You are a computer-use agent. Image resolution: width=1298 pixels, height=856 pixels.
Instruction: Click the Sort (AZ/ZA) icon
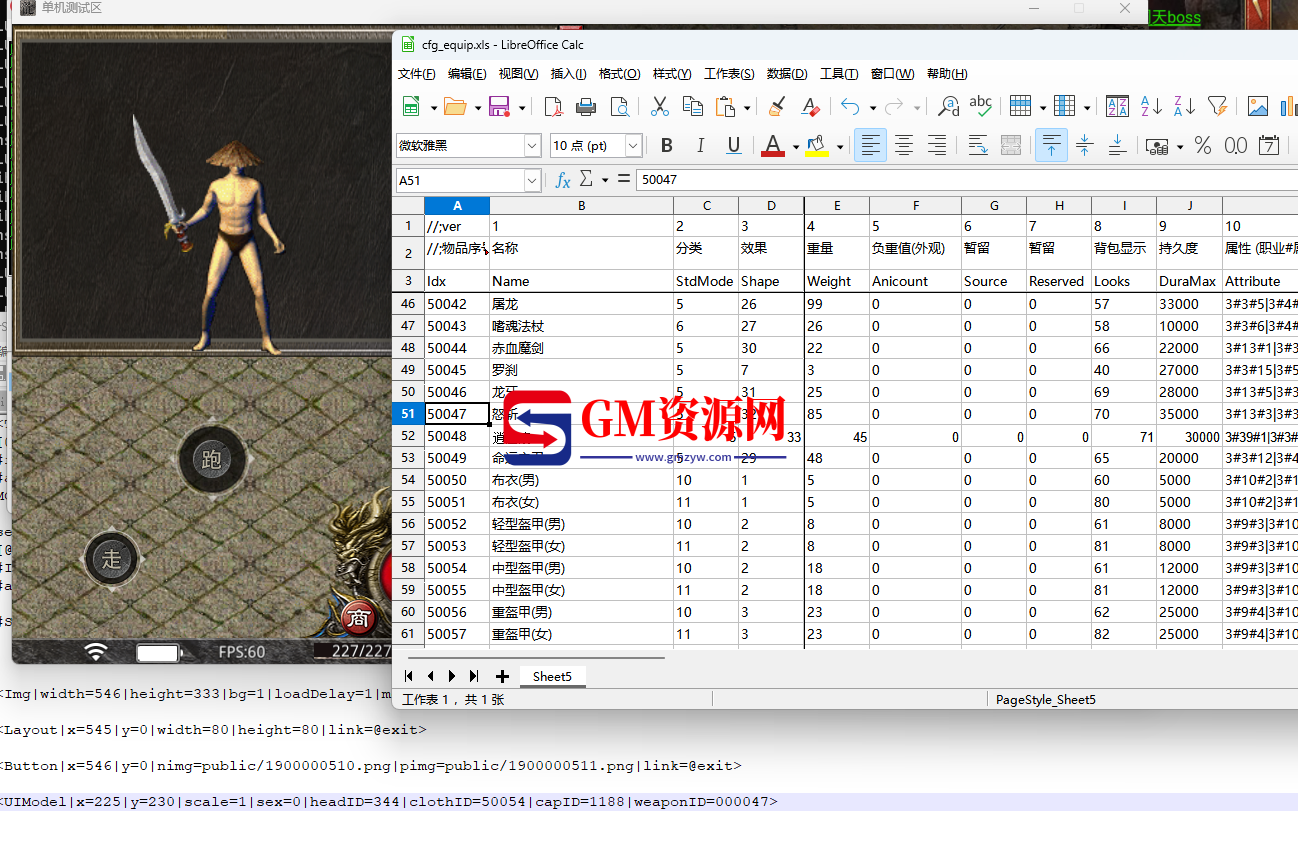click(x=1118, y=107)
